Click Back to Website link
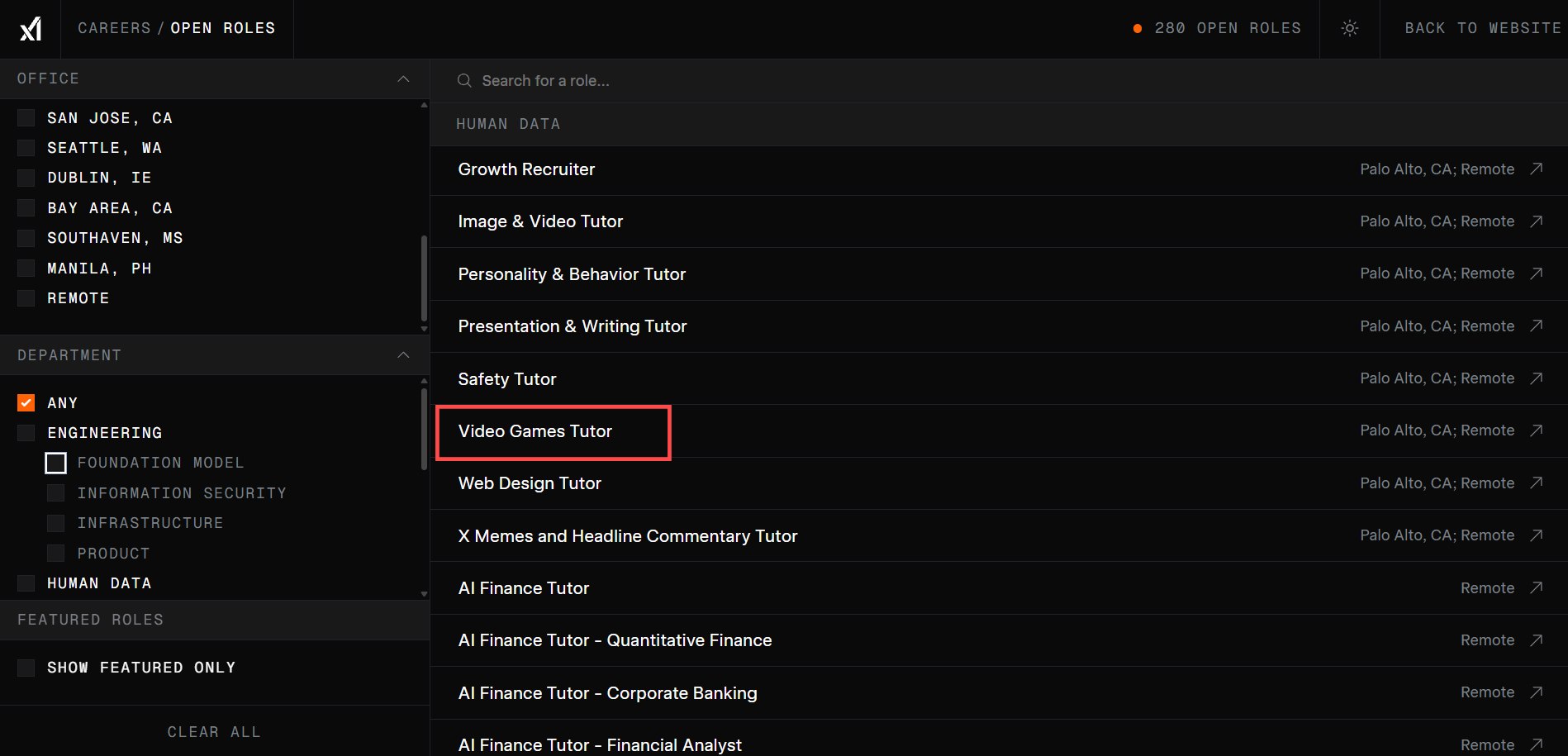The image size is (1568, 756). click(1482, 28)
